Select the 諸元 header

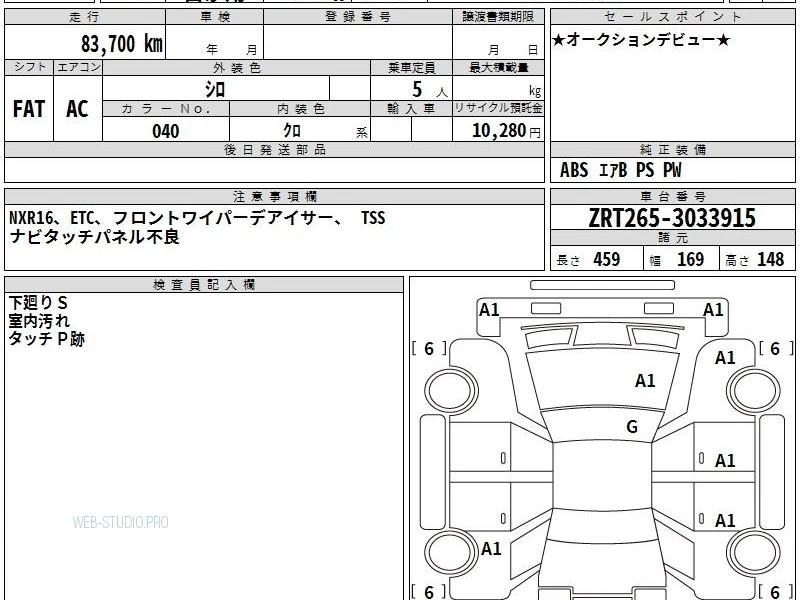pyautogui.click(x=672, y=238)
